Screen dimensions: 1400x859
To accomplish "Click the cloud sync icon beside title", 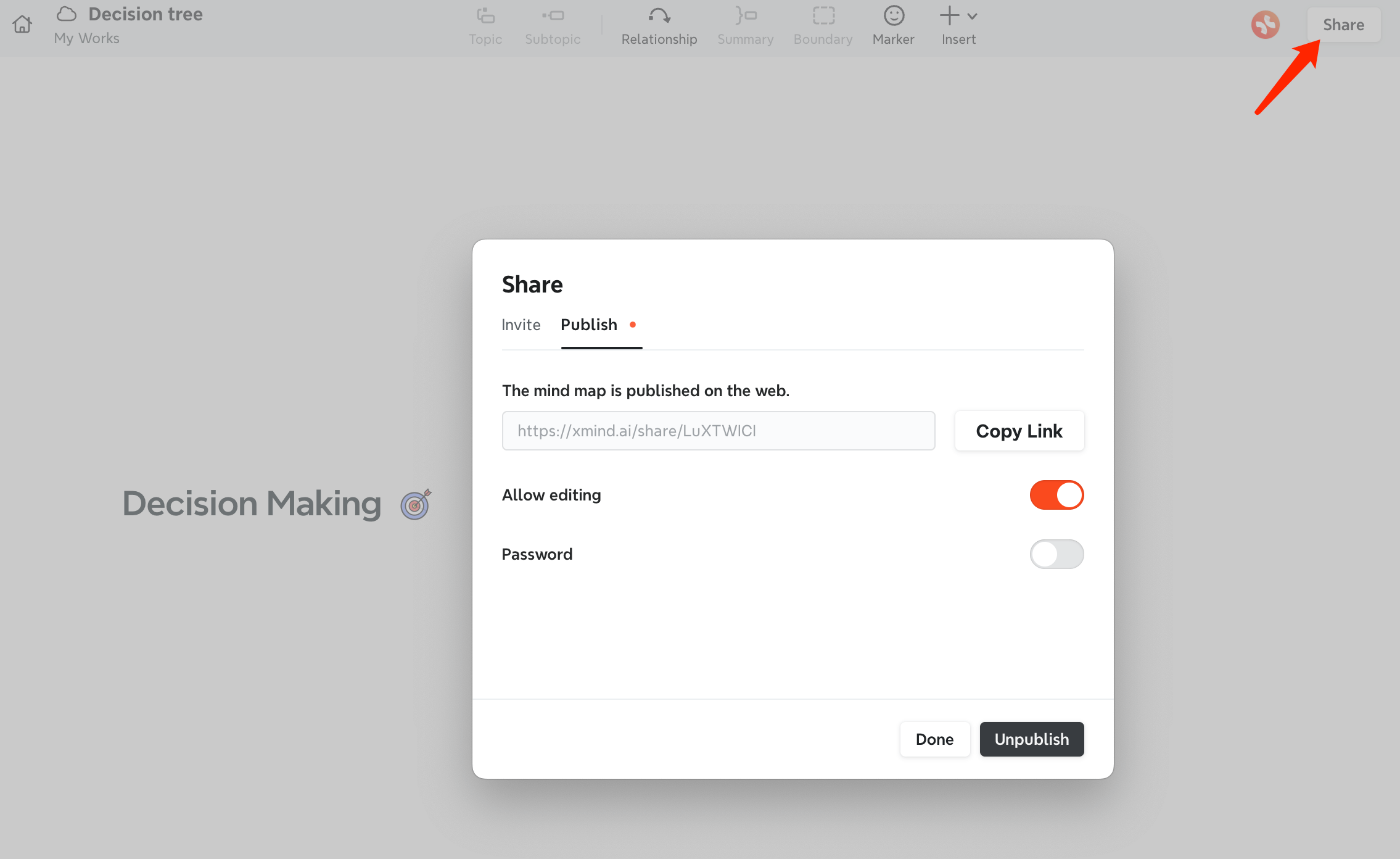I will [x=67, y=14].
